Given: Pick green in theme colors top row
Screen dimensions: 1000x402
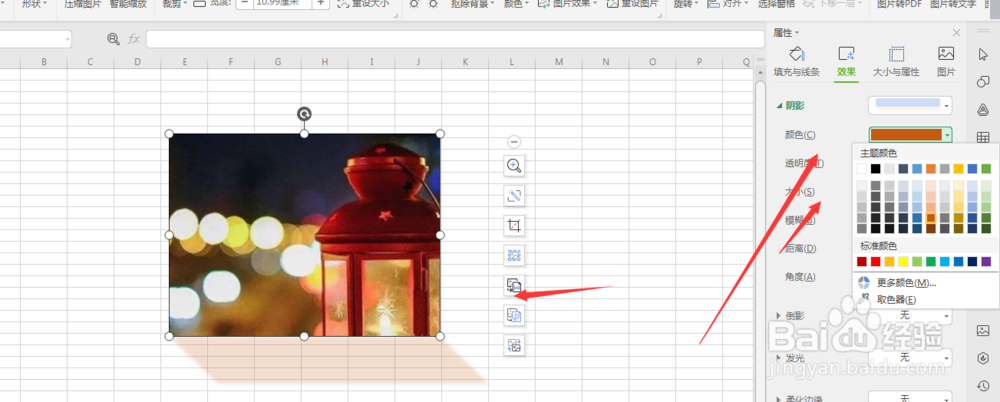Looking at the screenshot, I should click(x=987, y=169).
